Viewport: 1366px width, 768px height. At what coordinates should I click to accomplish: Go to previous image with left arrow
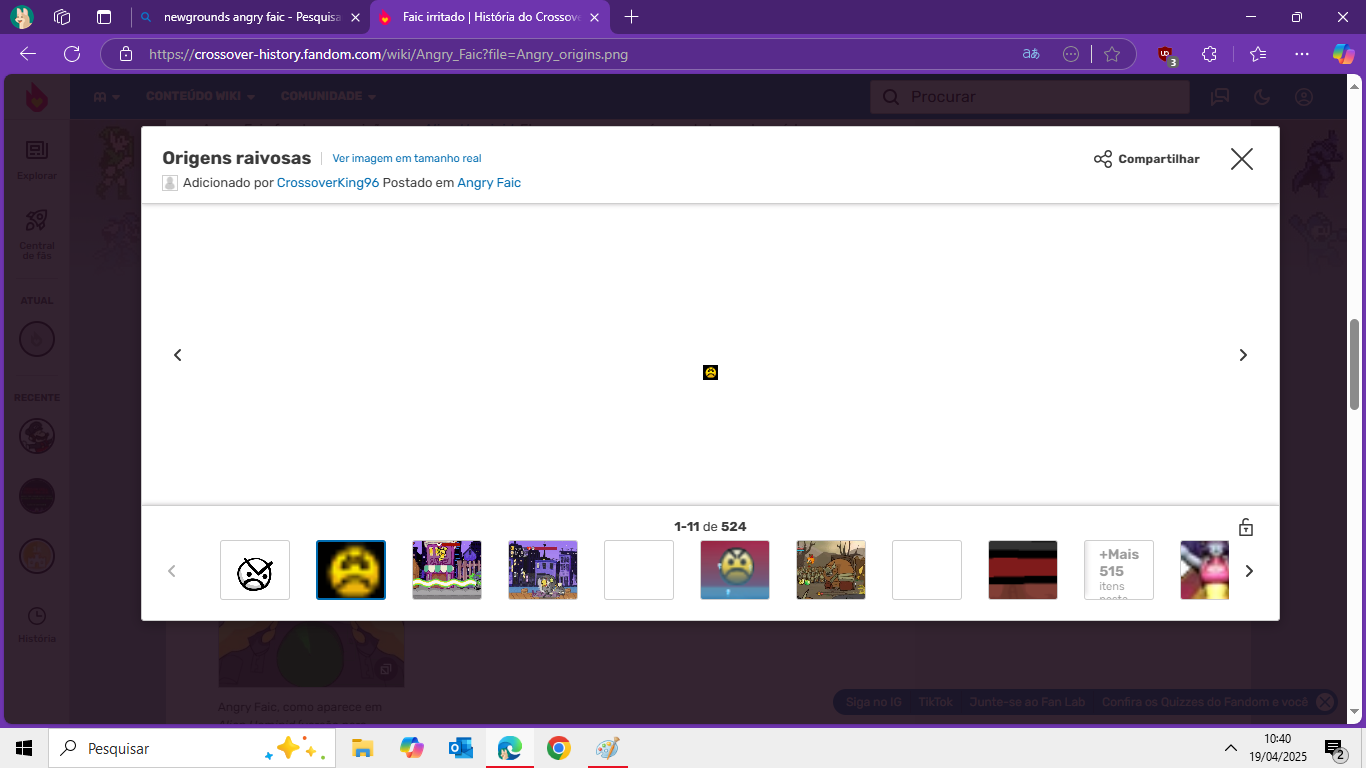point(178,355)
